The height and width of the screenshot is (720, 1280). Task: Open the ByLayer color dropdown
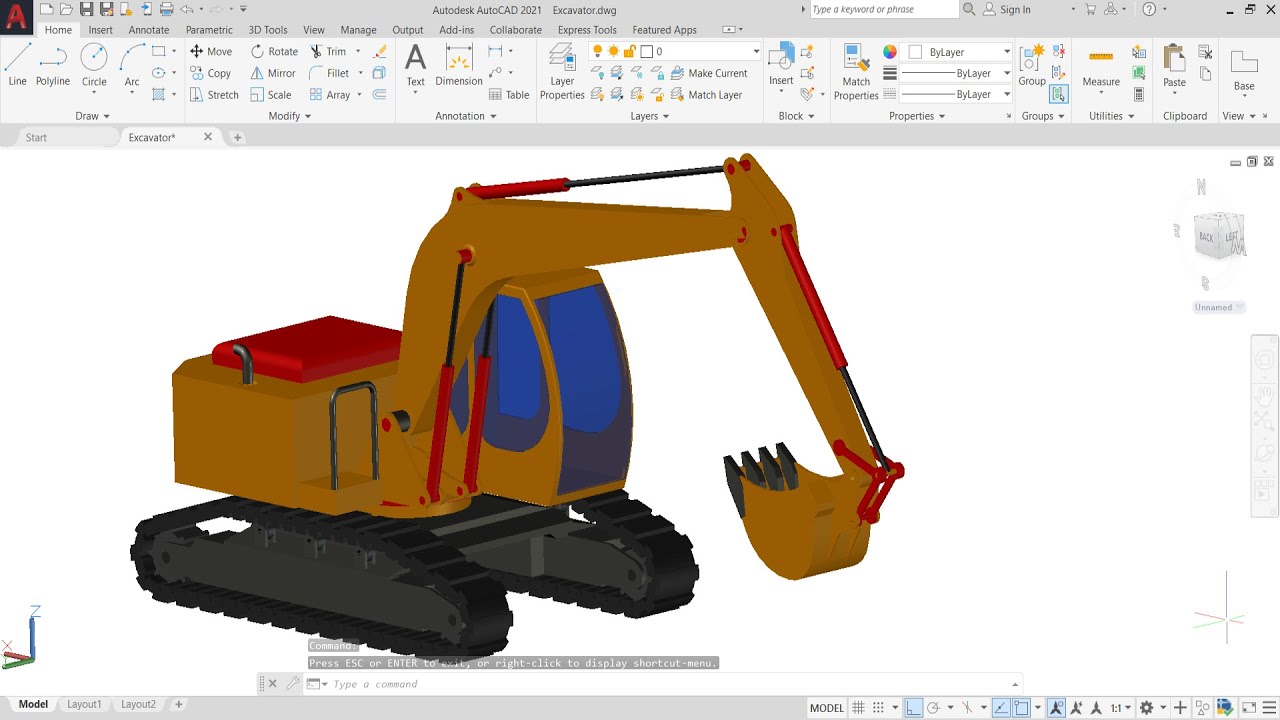click(x=1006, y=52)
